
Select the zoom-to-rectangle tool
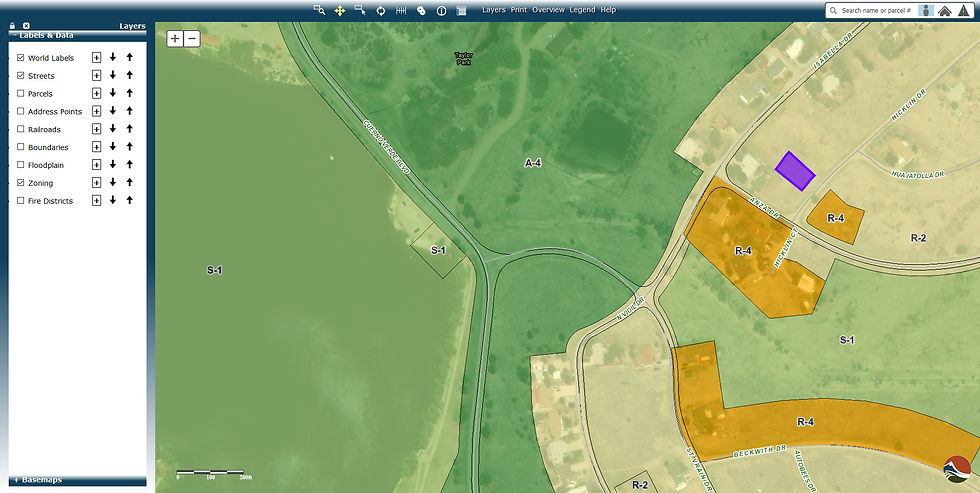319,10
